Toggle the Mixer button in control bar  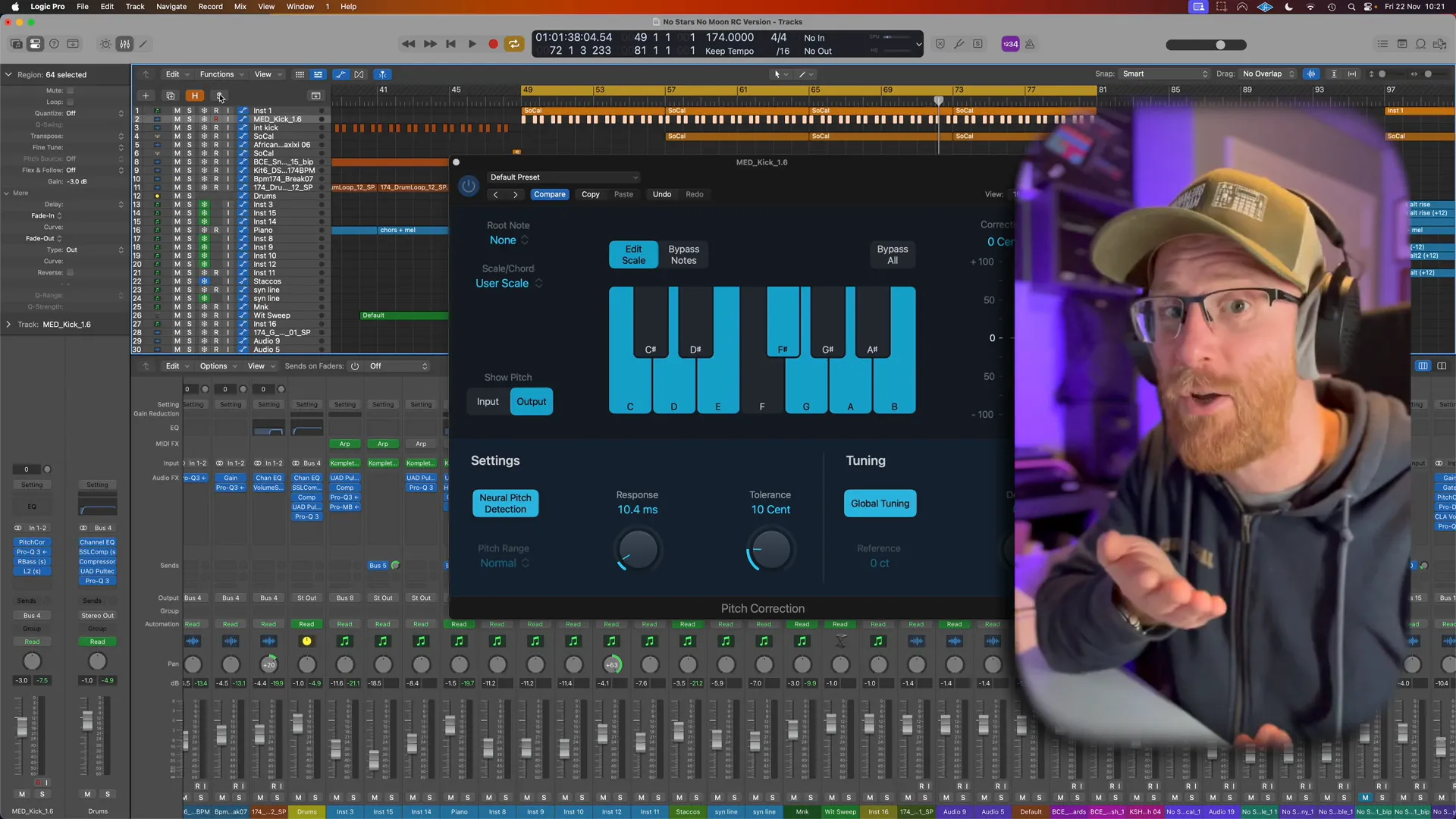[x=124, y=44]
